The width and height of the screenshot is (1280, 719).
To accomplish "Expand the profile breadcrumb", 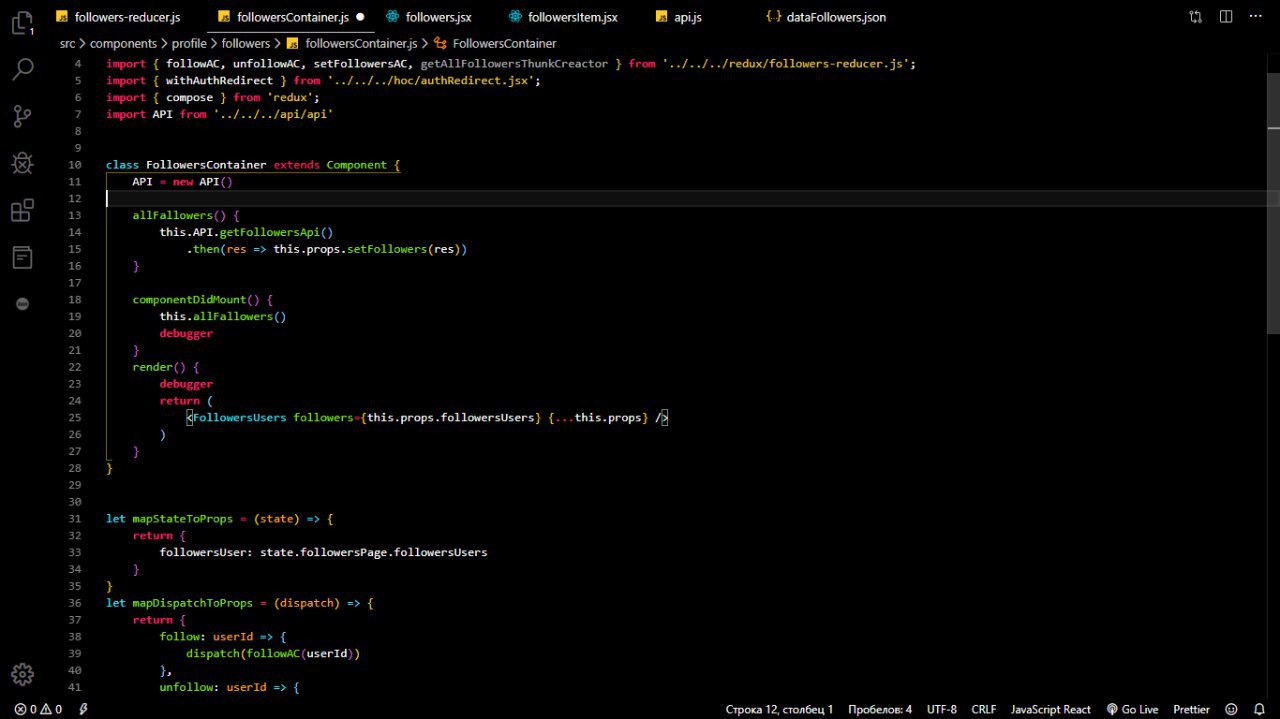I will click(x=189, y=43).
